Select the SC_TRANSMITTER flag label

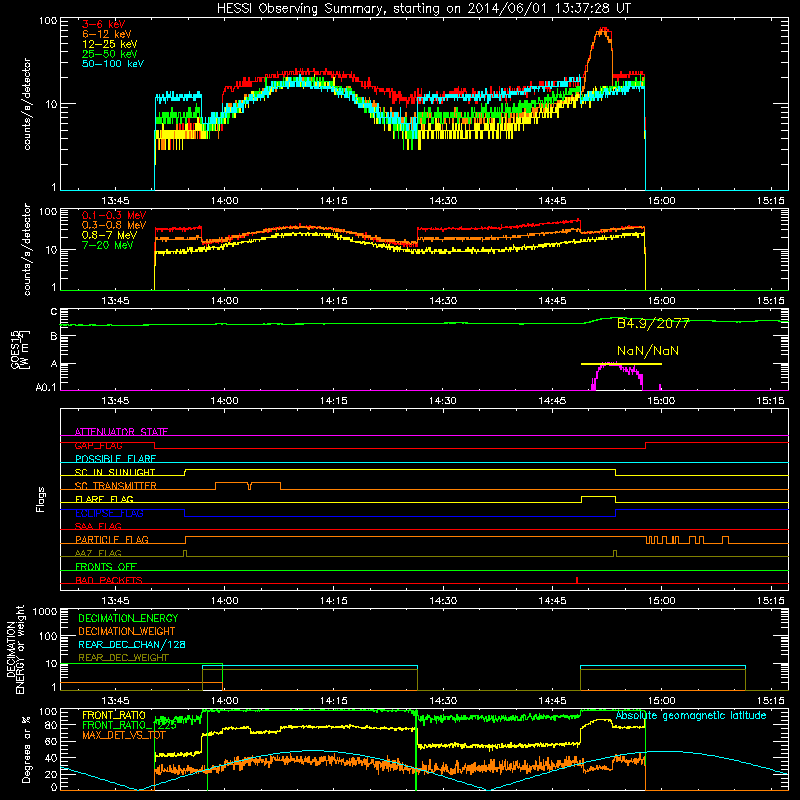pyautogui.click(x=116, y=486)
